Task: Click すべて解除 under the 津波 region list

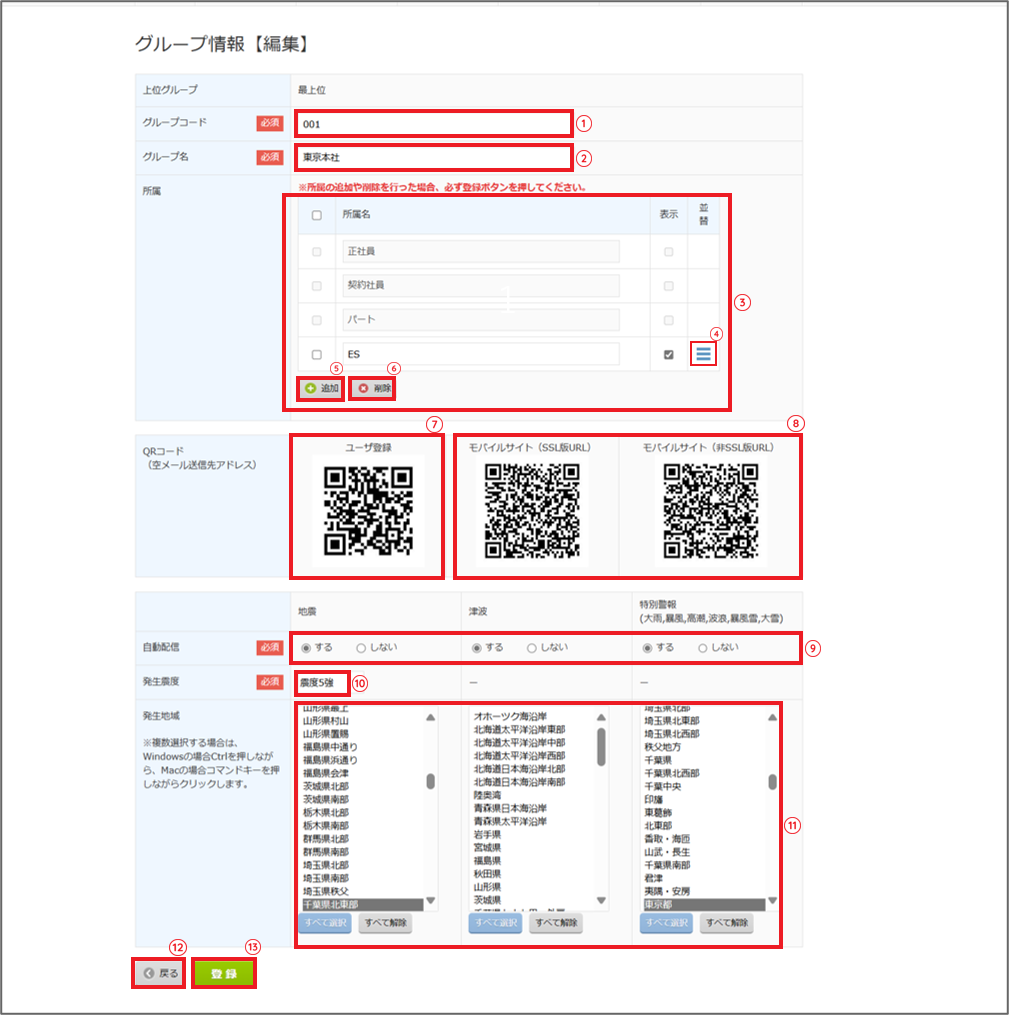Action: coord(556,923)
